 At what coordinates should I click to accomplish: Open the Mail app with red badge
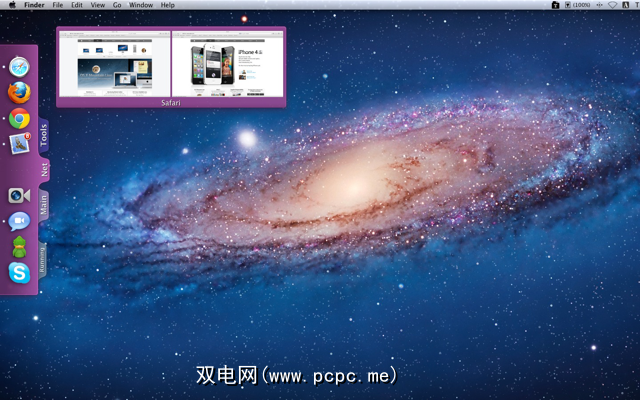click(20, 144)
